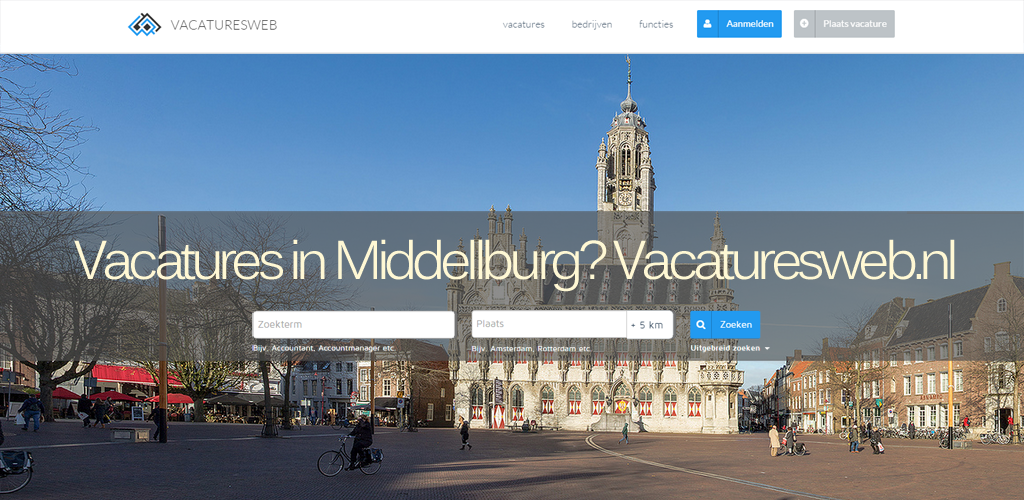Click the Bijv. Amsterdam, Rotterdam hint text
Image resolution: width=1024 pixels, height=500 pixels.
[x=532, y=349]
